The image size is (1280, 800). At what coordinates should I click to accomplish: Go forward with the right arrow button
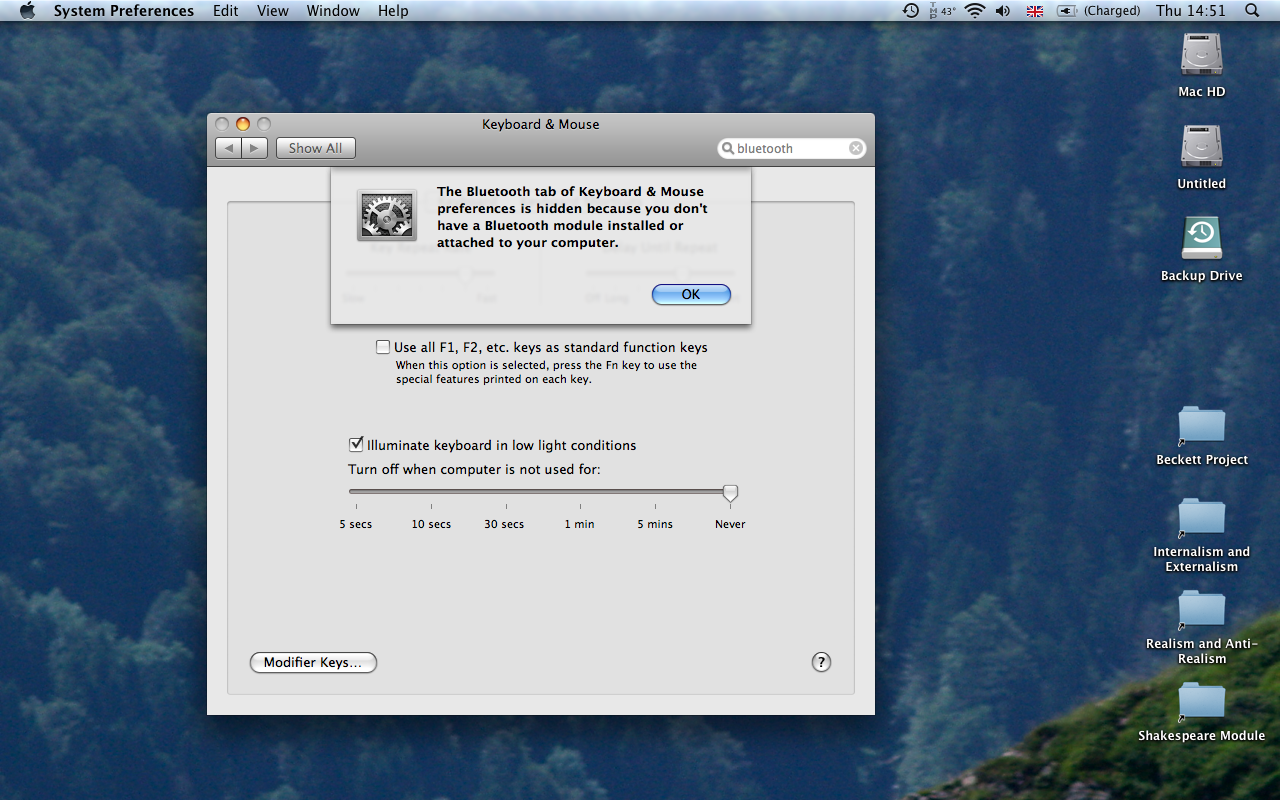coord(255,148)
